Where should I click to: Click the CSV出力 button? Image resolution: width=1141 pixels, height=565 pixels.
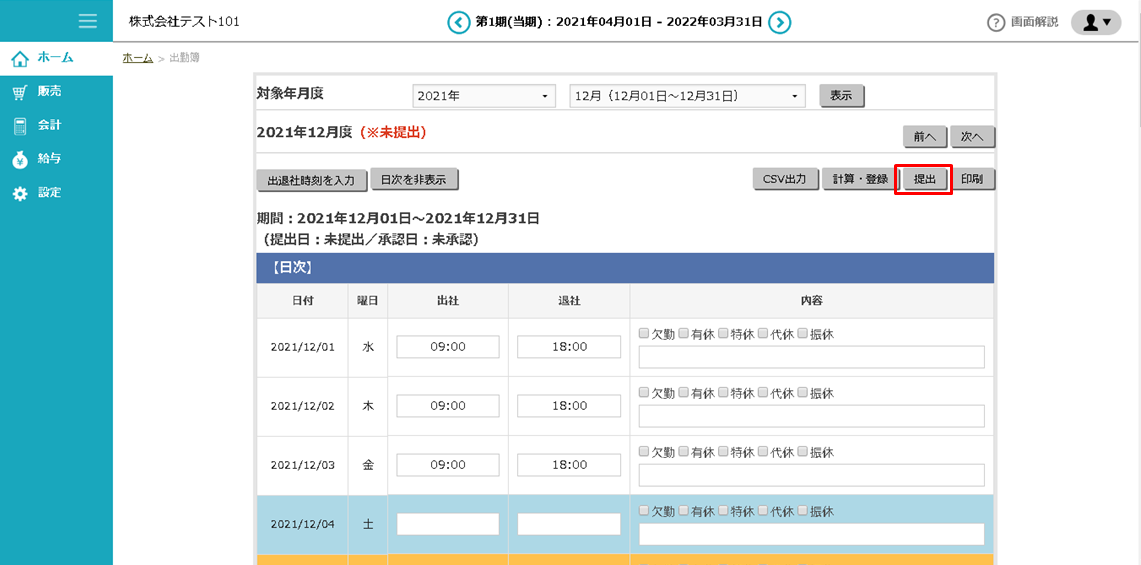(x=785, y=180)
